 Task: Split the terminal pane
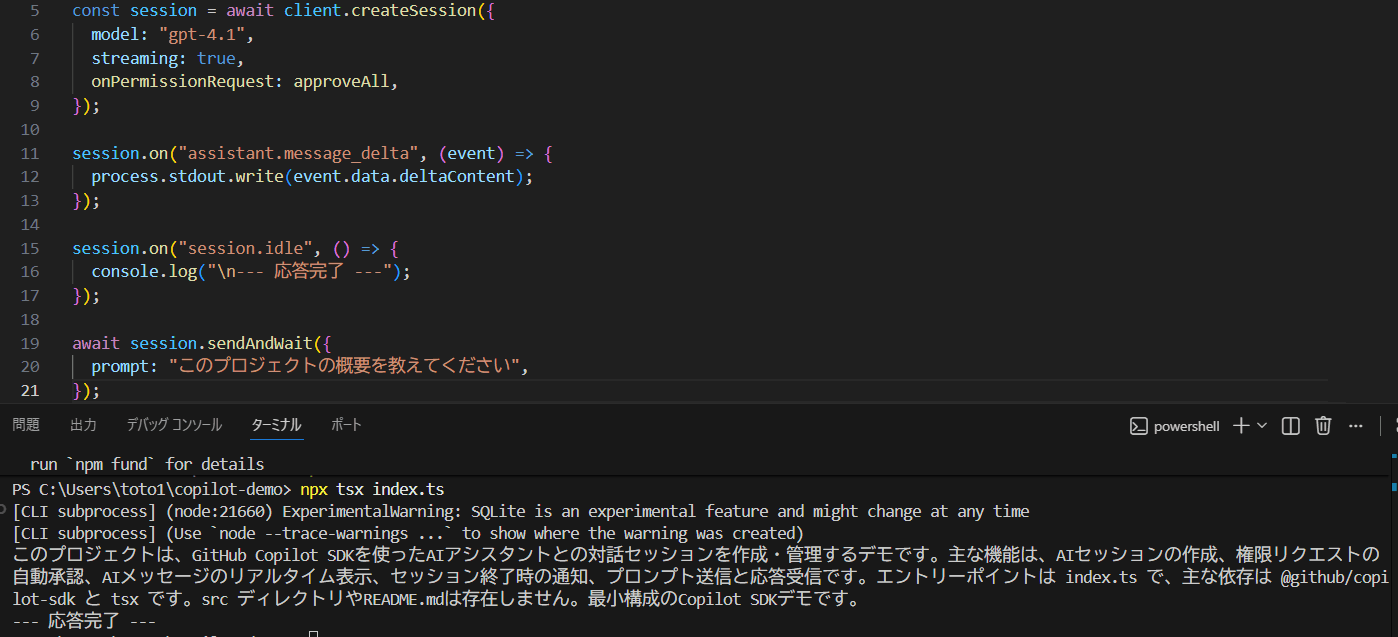1291,426
